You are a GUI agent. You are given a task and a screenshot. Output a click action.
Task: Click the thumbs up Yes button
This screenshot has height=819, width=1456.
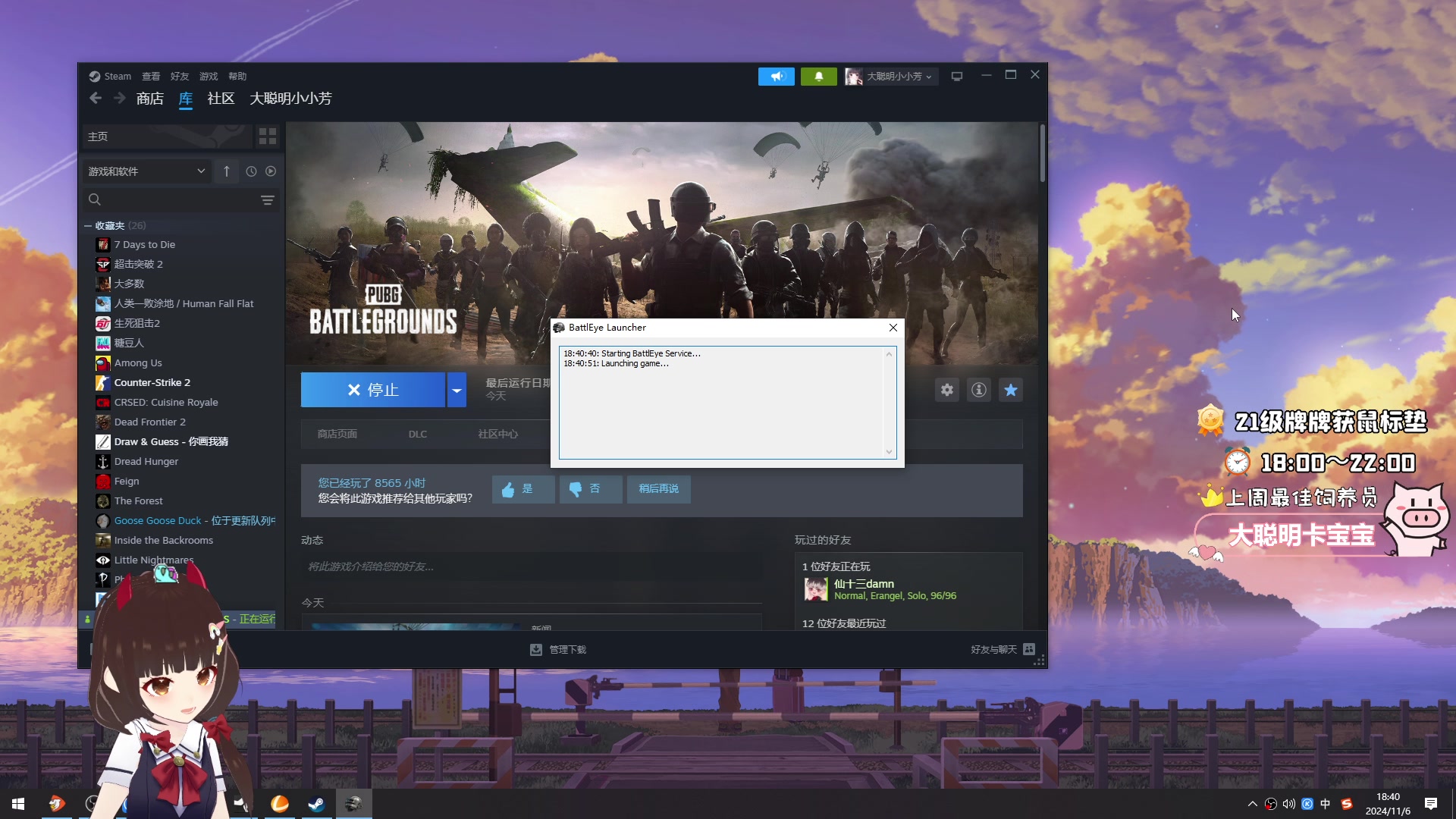523,489
